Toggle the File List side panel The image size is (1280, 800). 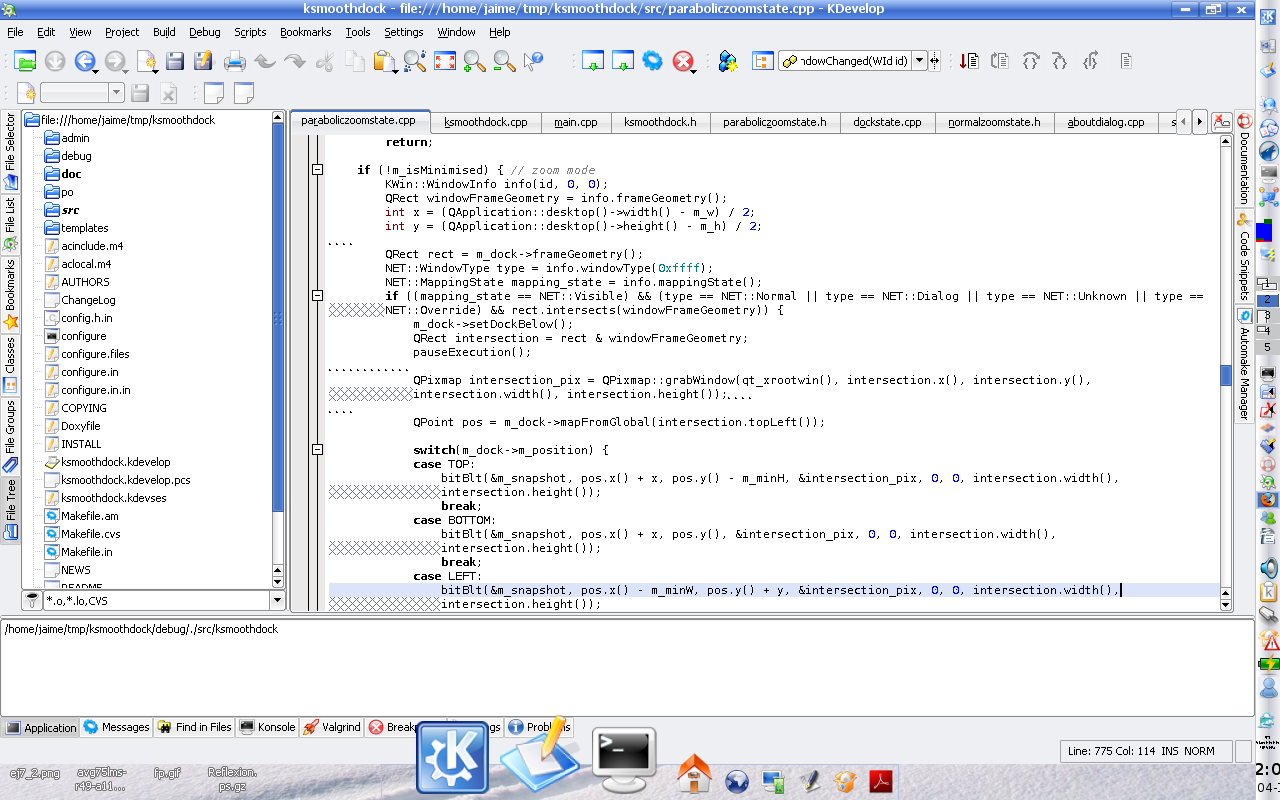tap(10, 223)
